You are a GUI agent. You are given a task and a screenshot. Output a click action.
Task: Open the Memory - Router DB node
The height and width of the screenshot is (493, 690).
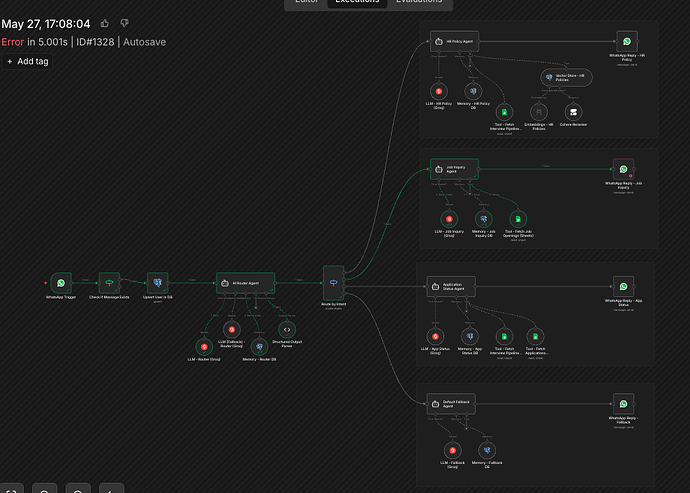point(259,347)
